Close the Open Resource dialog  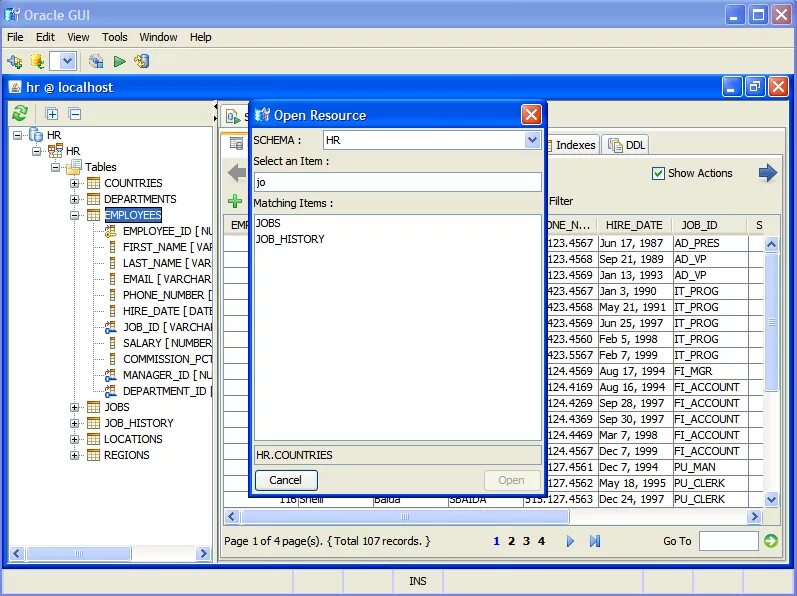pos(531,115)
